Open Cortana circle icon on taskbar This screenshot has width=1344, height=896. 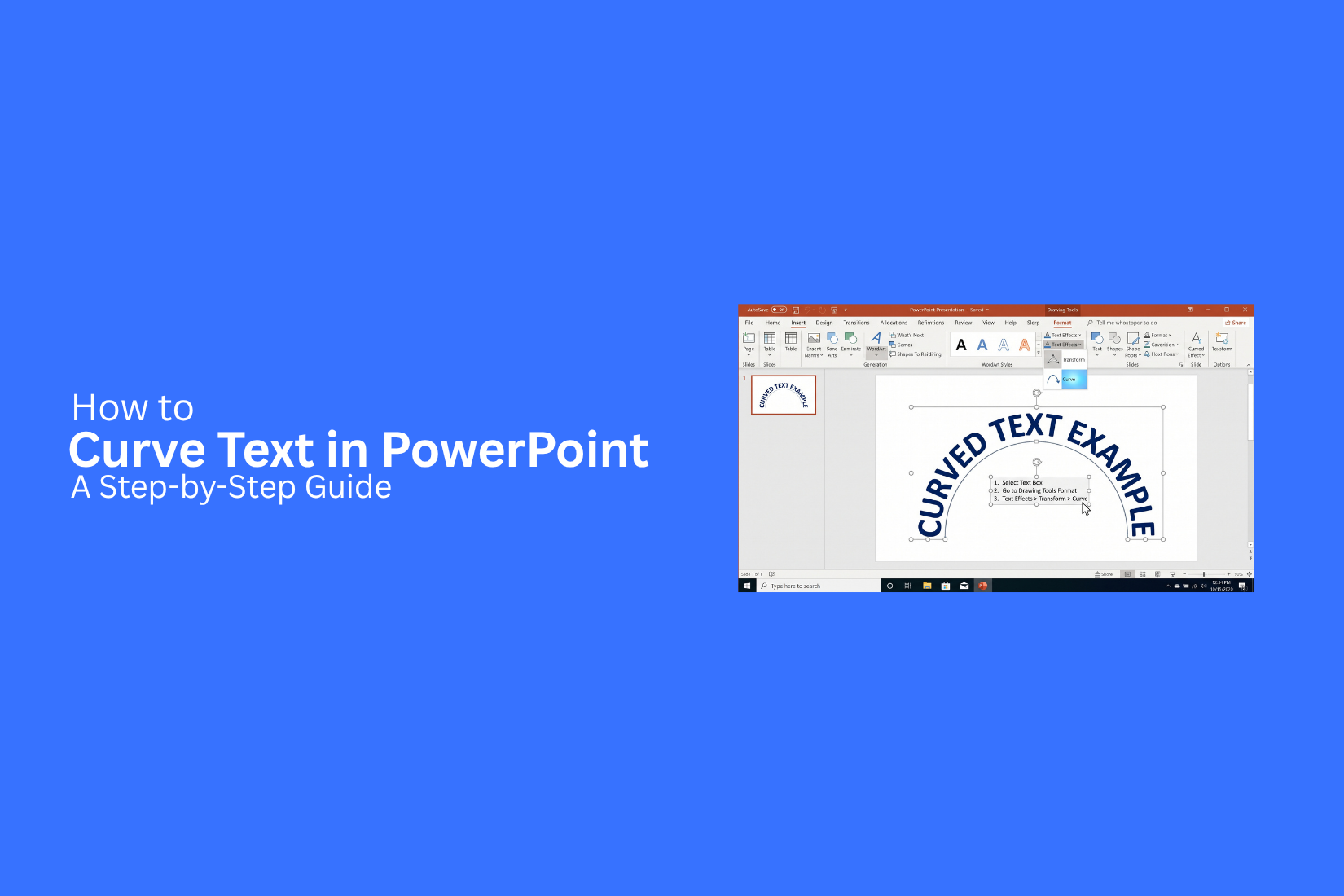pyautogui.click(x=889, y=586)
